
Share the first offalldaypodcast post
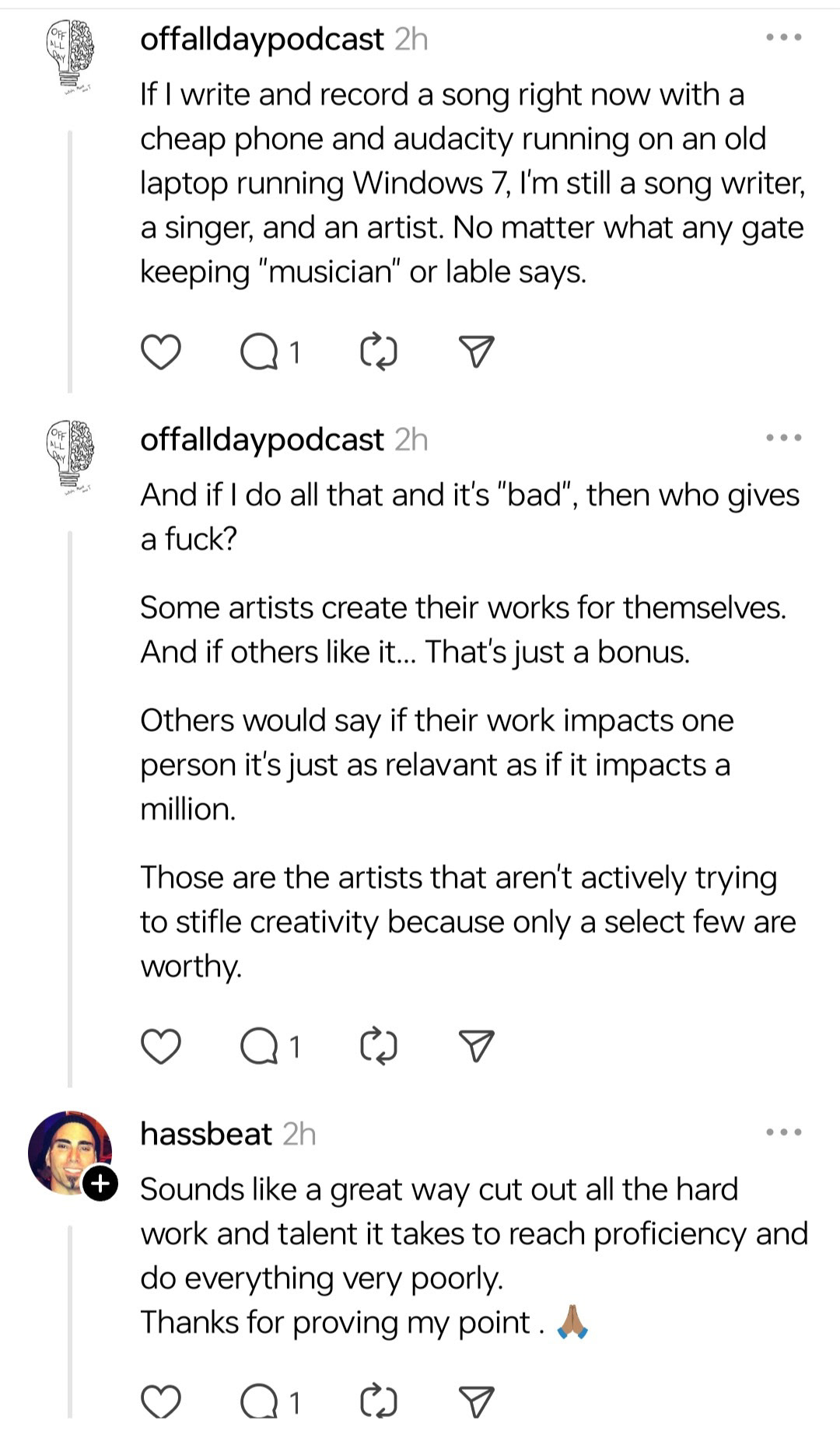[476, 352]
